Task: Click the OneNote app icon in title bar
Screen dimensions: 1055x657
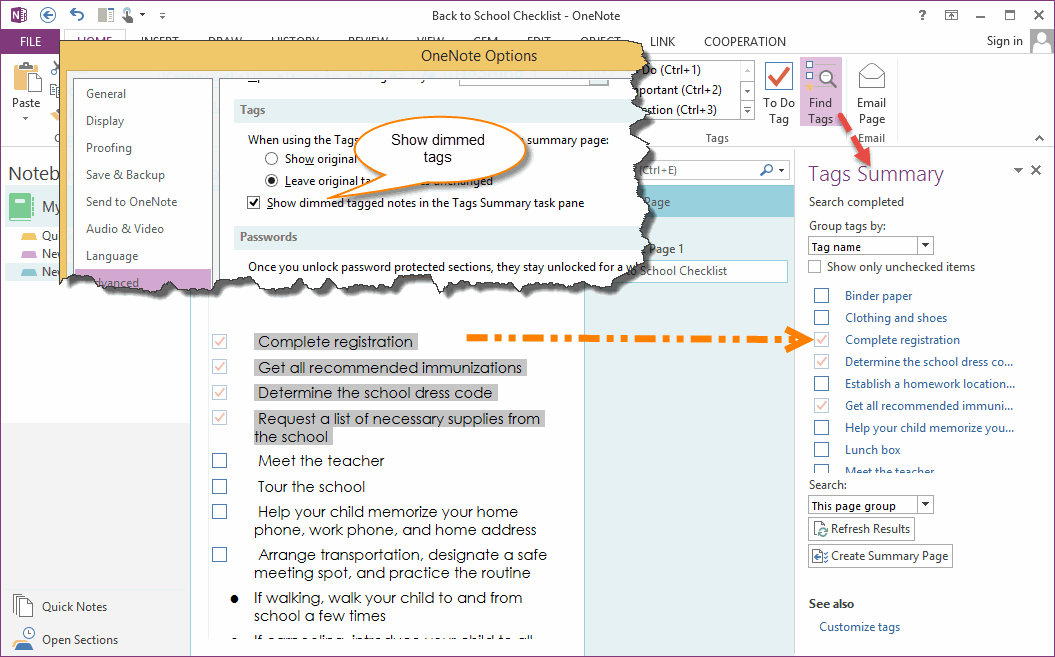Action: point(18,14)
